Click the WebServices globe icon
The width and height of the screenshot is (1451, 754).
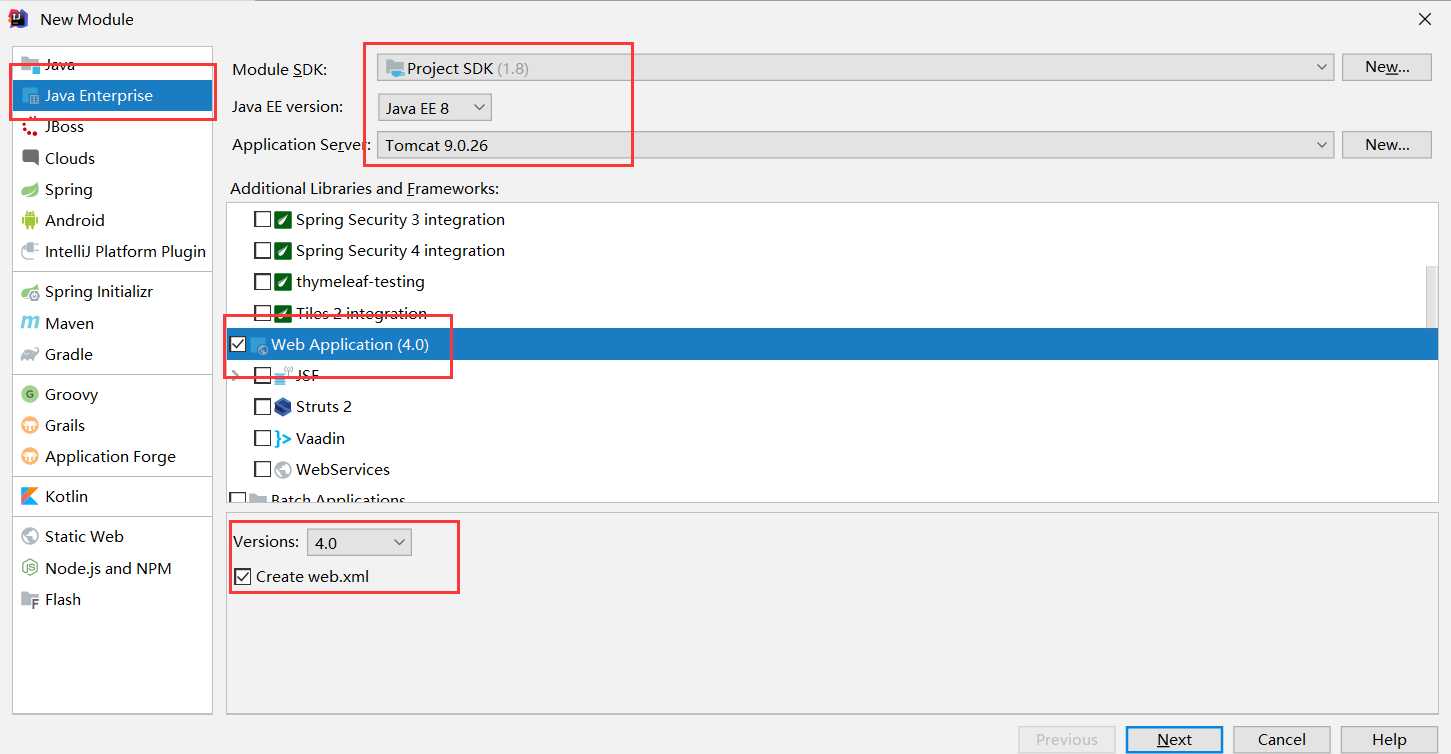coord(283,469)
